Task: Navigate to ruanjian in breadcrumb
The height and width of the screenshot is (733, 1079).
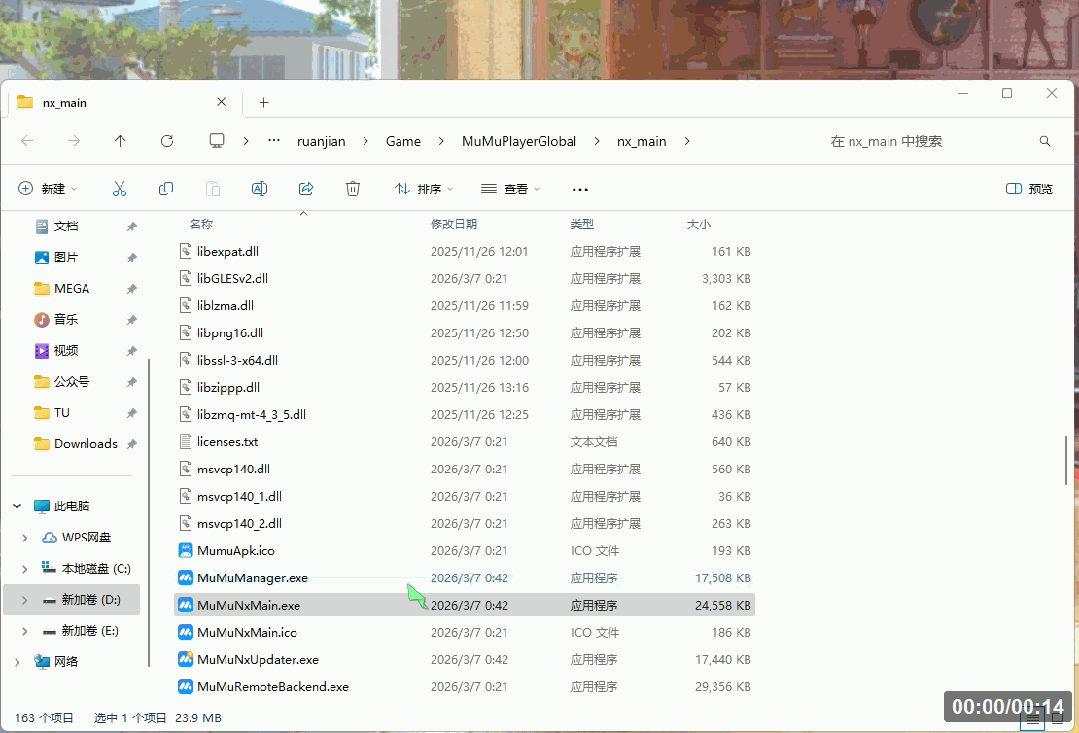Action: tap(321, 141)
